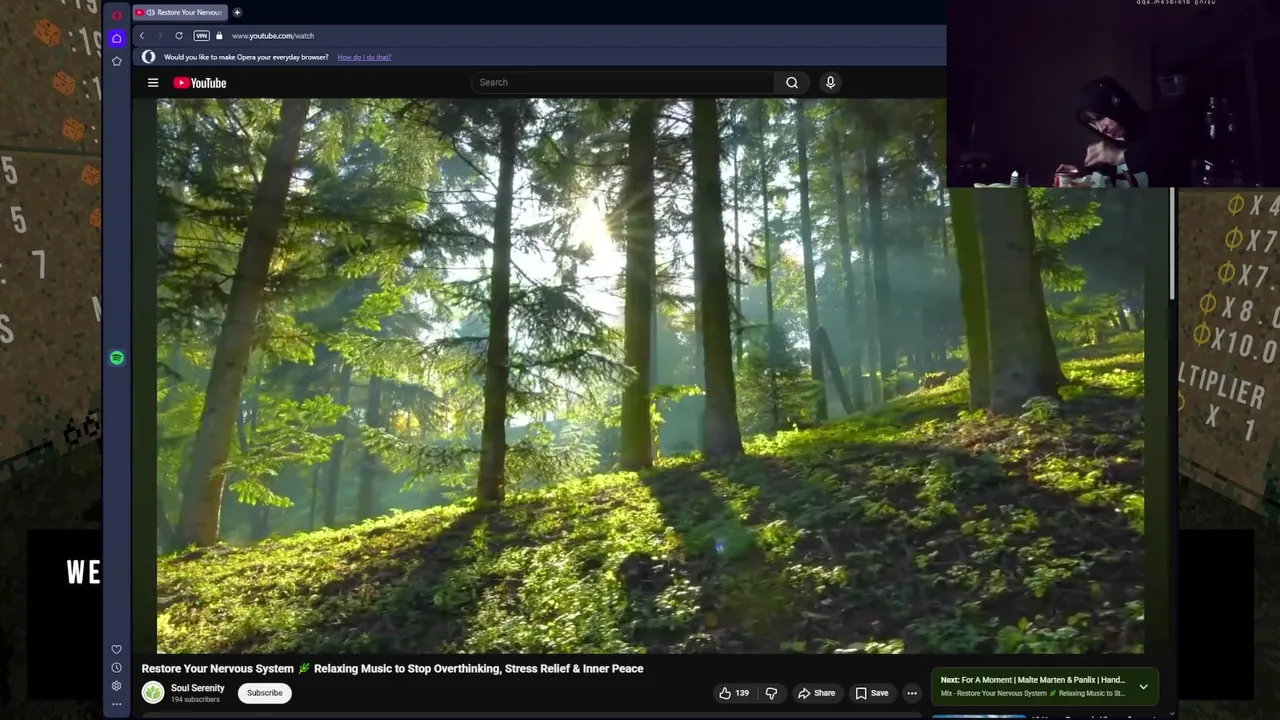Click the forest video player

coord(650,375)
